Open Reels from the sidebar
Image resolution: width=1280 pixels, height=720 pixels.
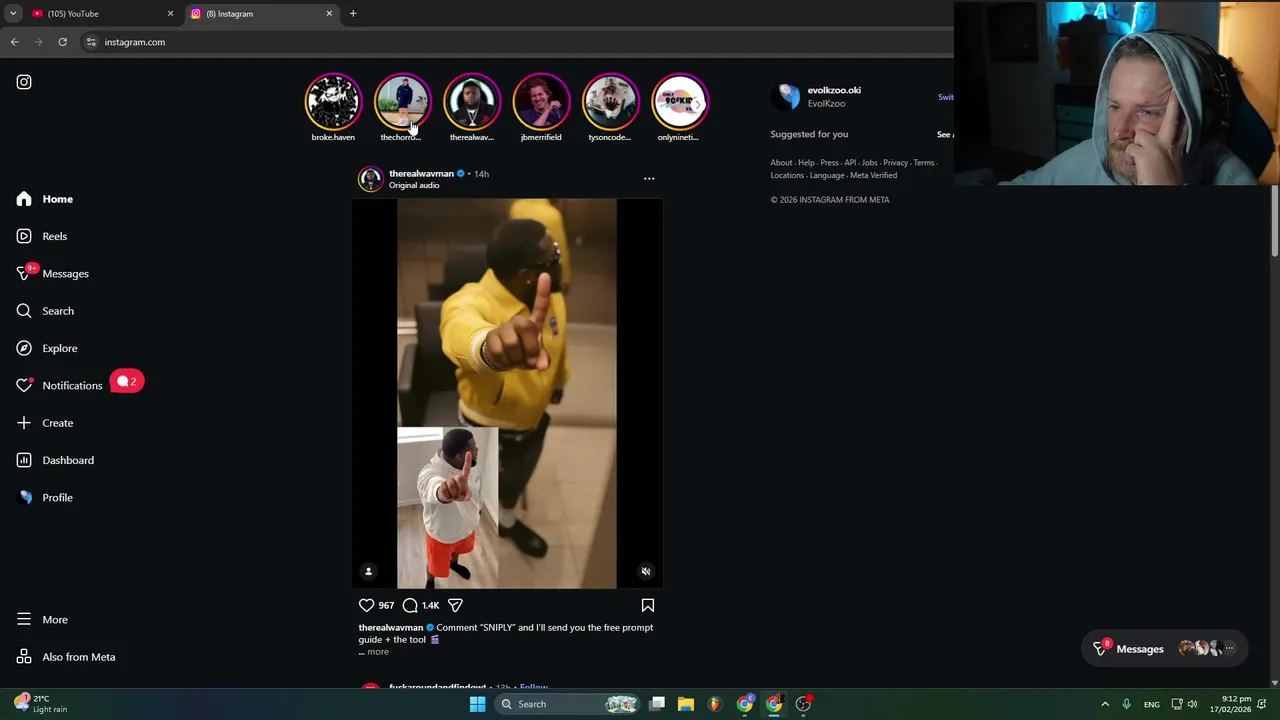42,236
